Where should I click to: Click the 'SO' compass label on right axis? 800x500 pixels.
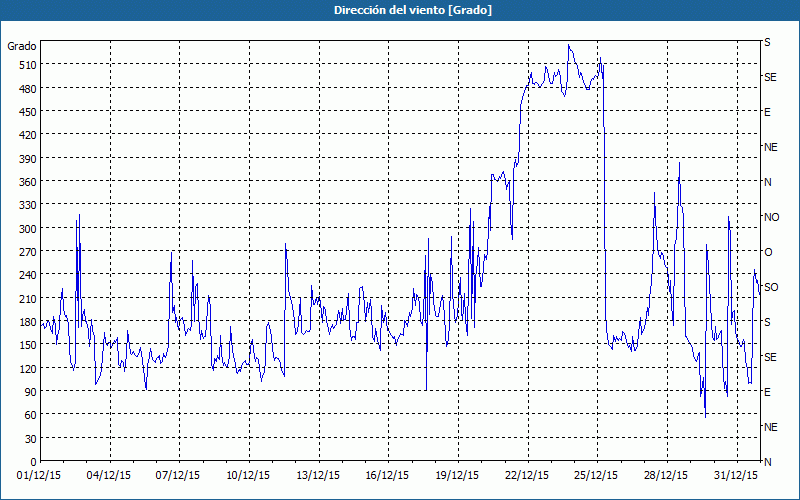pyautogui.click(x=771, y=287)
